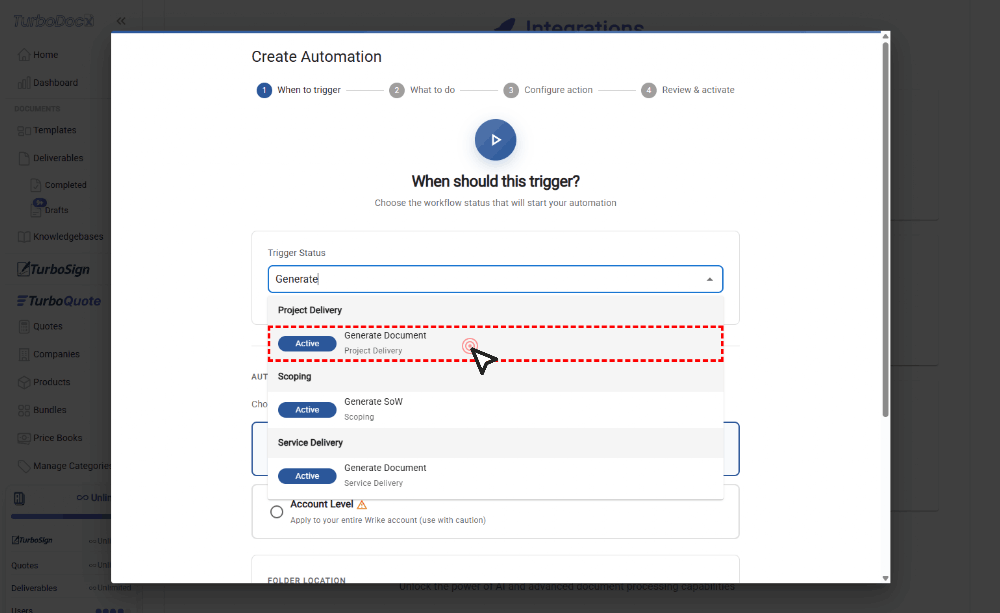Click the Templates sidebar icon

(x=24, y=130)
